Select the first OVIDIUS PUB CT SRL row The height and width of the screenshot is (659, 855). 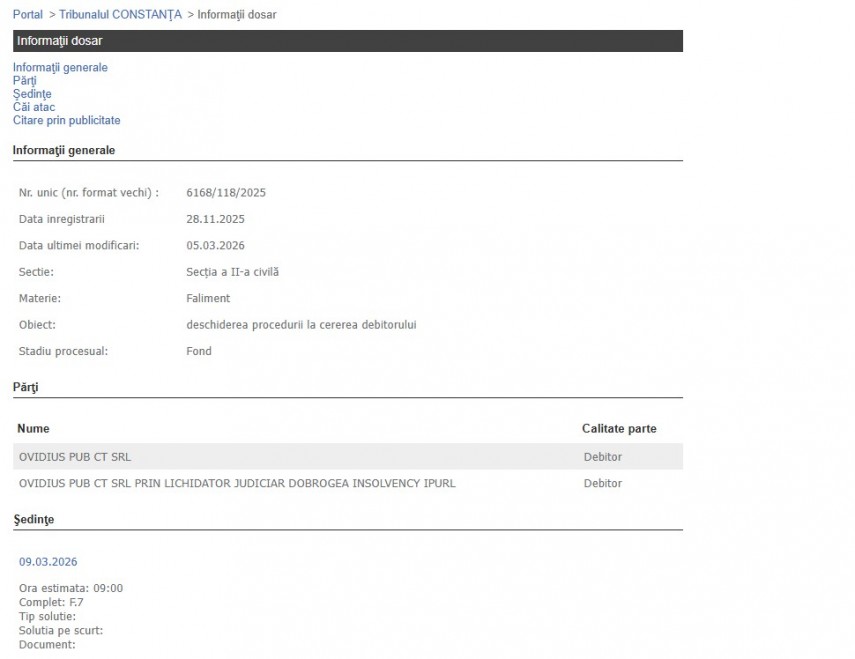75,457
